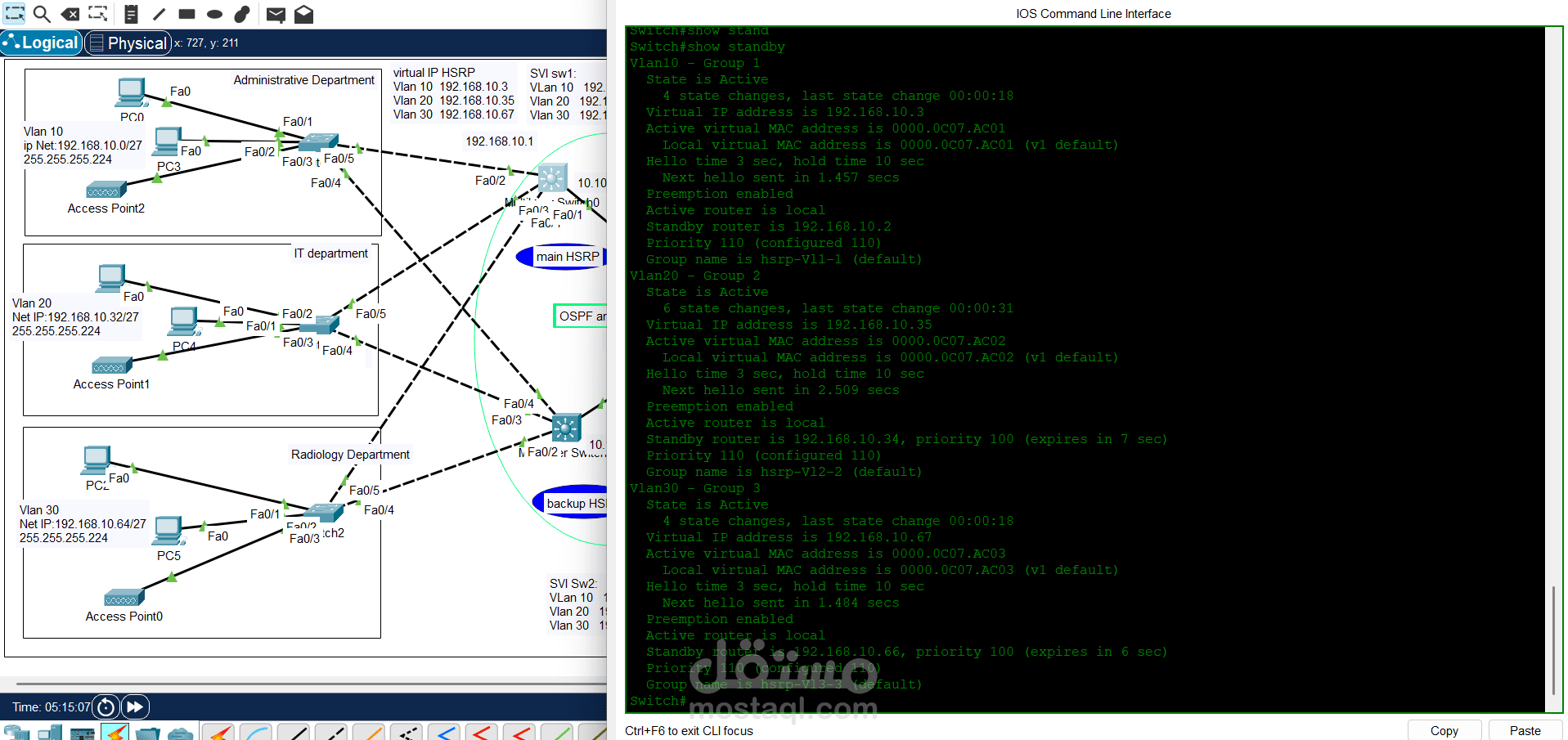
Task: Select the Access Point2 device
Action: (x=106, y=191)
